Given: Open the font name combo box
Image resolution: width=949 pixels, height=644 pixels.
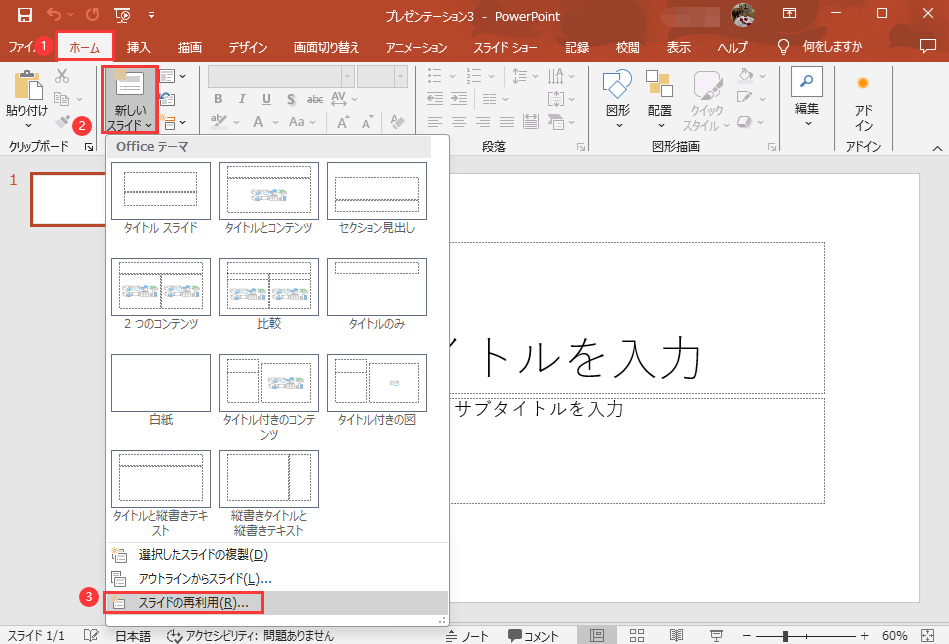Looking at the screenshot, I should click(x=280, y=76).
